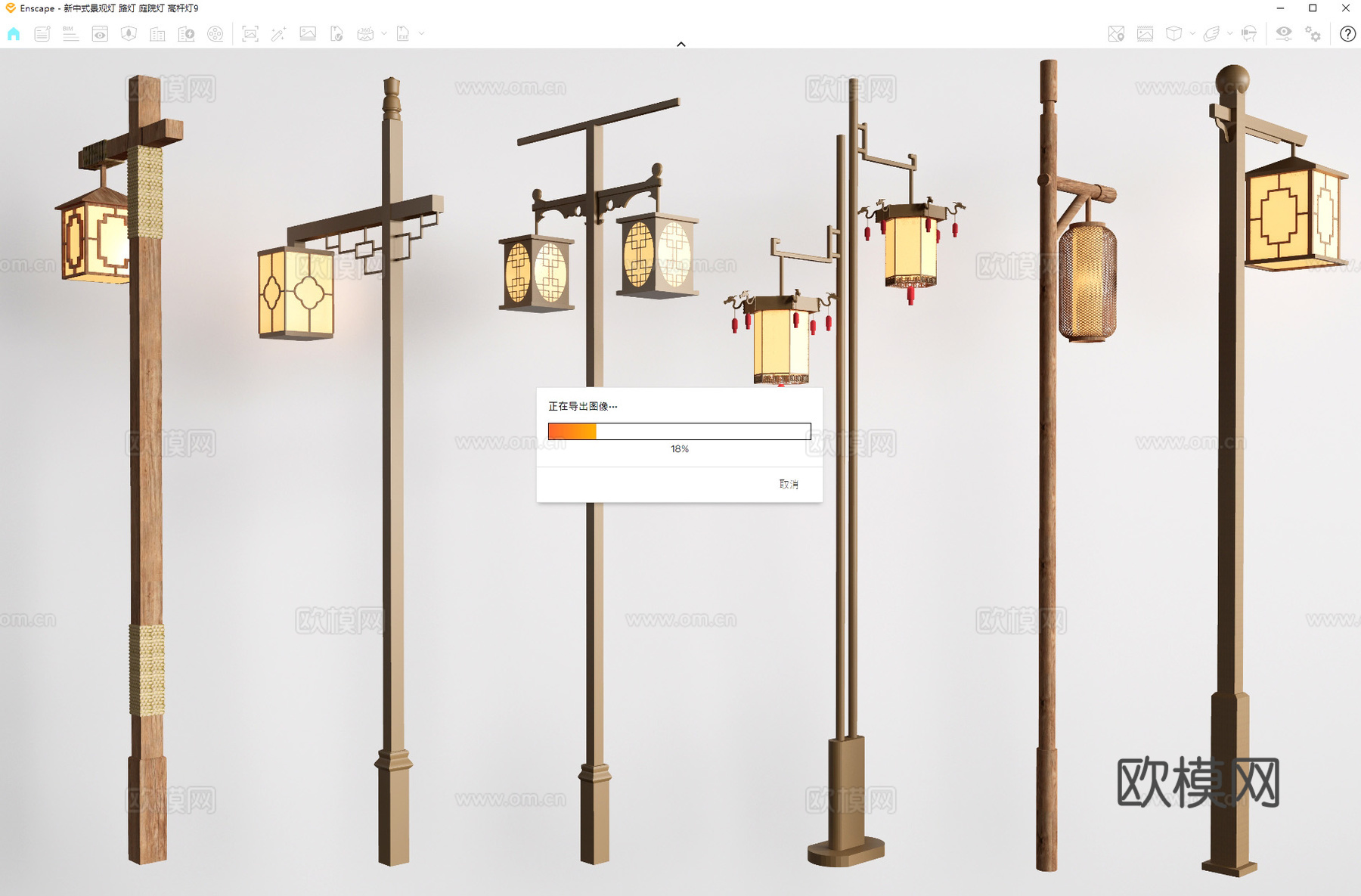Open the help question mark
This screenshot has width=1361, height=896.
[1347, 34]
